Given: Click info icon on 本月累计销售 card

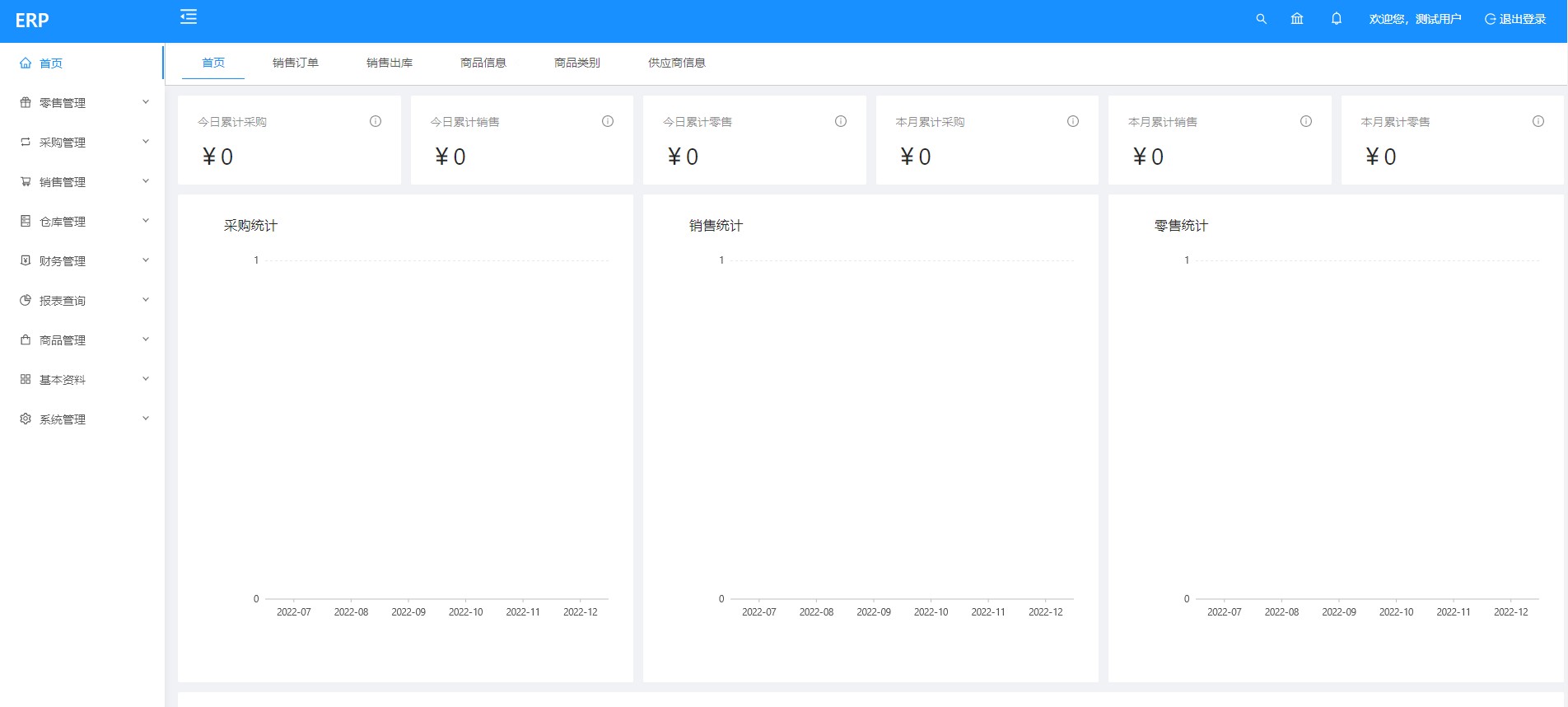Looking at the screenshot, I should click(1306, 121).
